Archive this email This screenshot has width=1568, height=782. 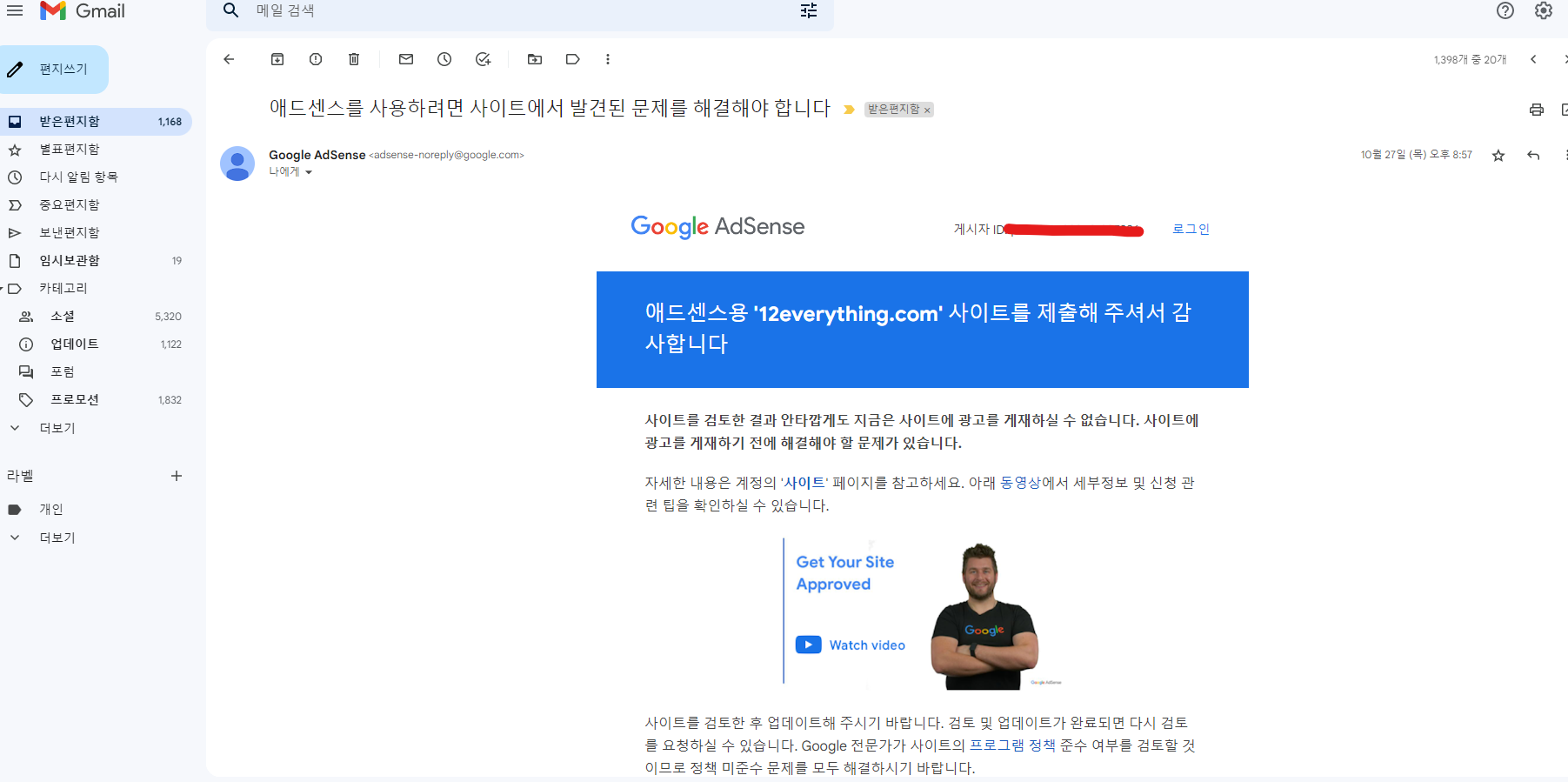[277, 59]
